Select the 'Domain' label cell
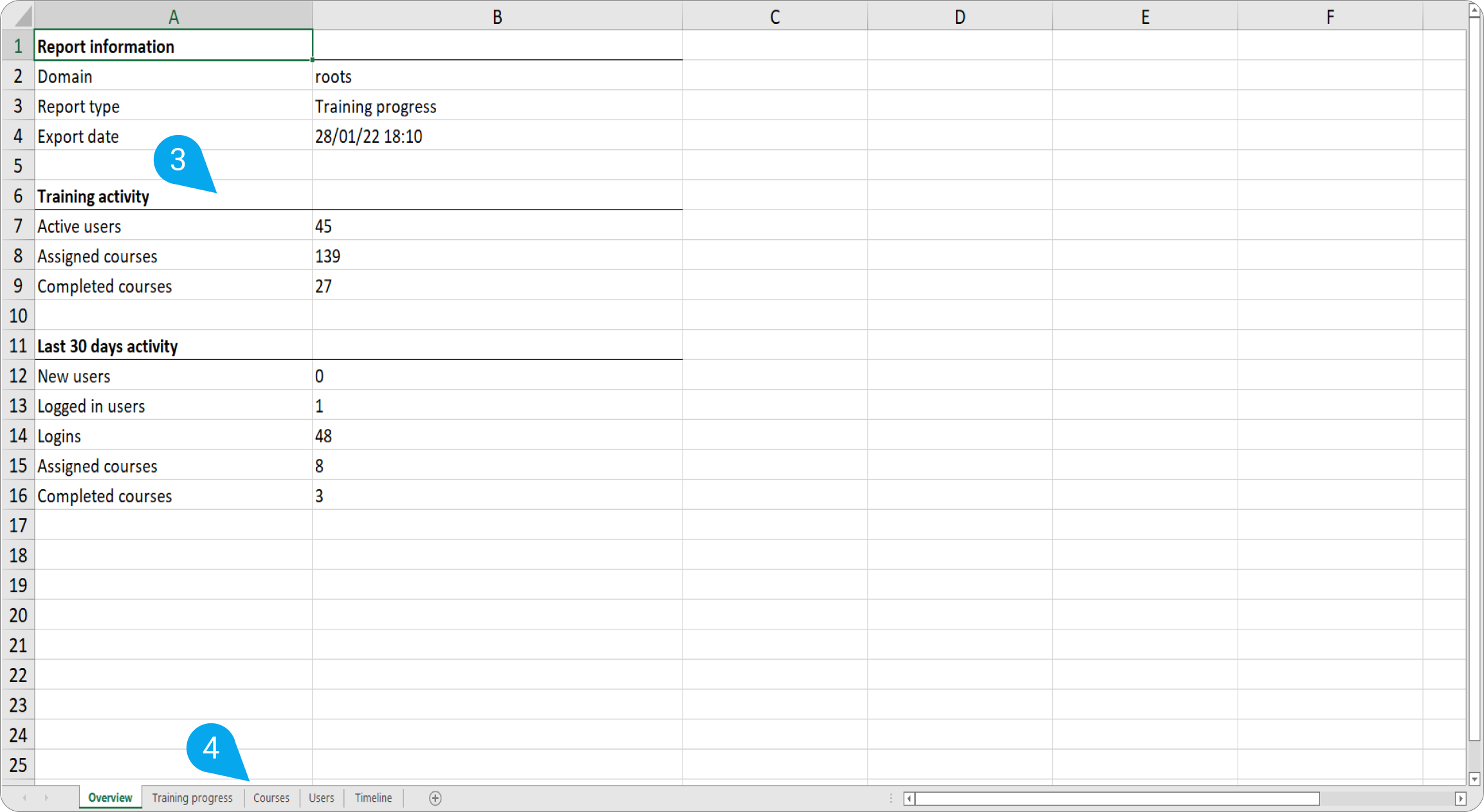Viewport: 1484px width, 812px height. (x=174, y=77)
